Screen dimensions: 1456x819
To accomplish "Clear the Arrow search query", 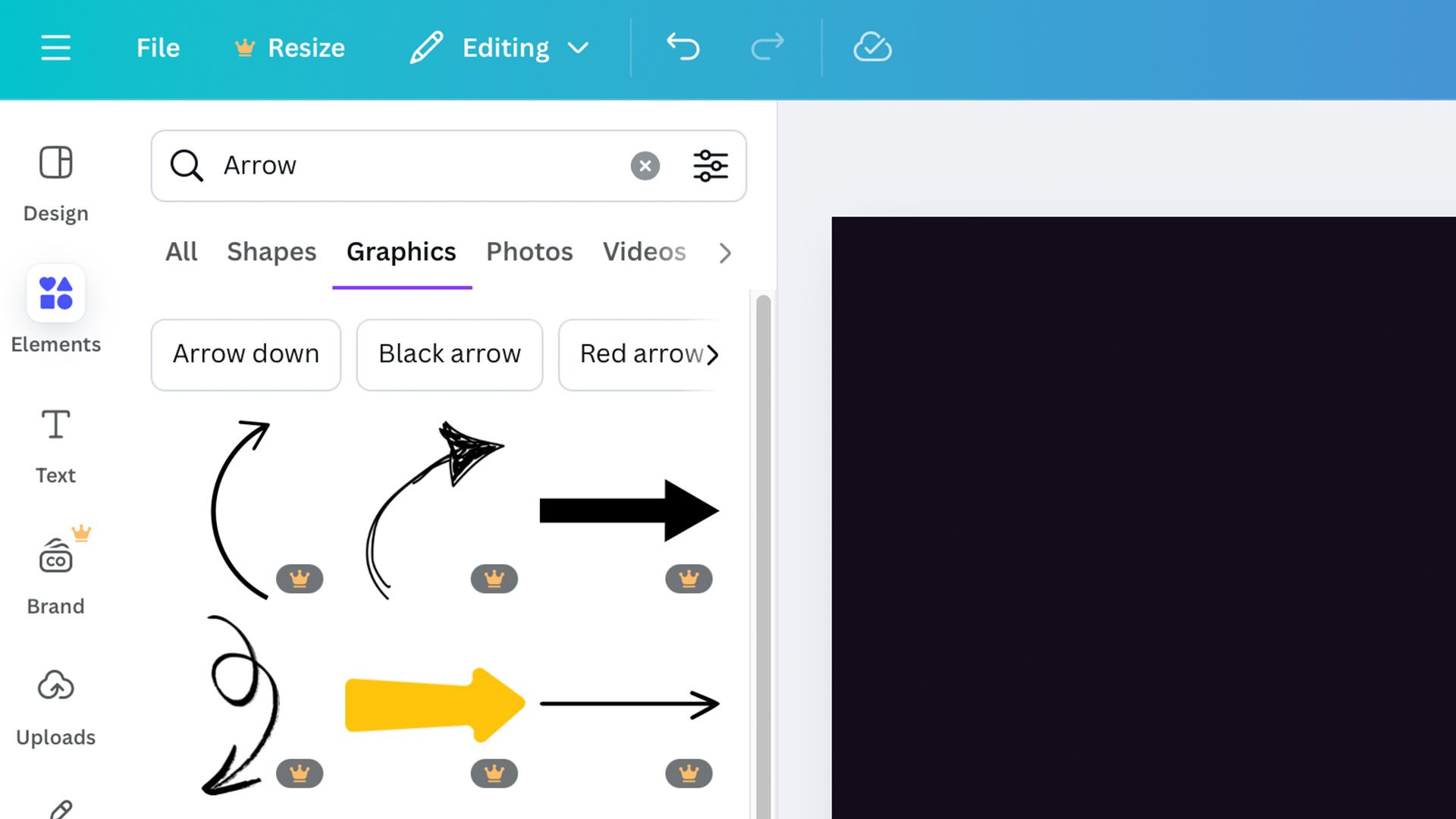I will [x=644, y=165].
